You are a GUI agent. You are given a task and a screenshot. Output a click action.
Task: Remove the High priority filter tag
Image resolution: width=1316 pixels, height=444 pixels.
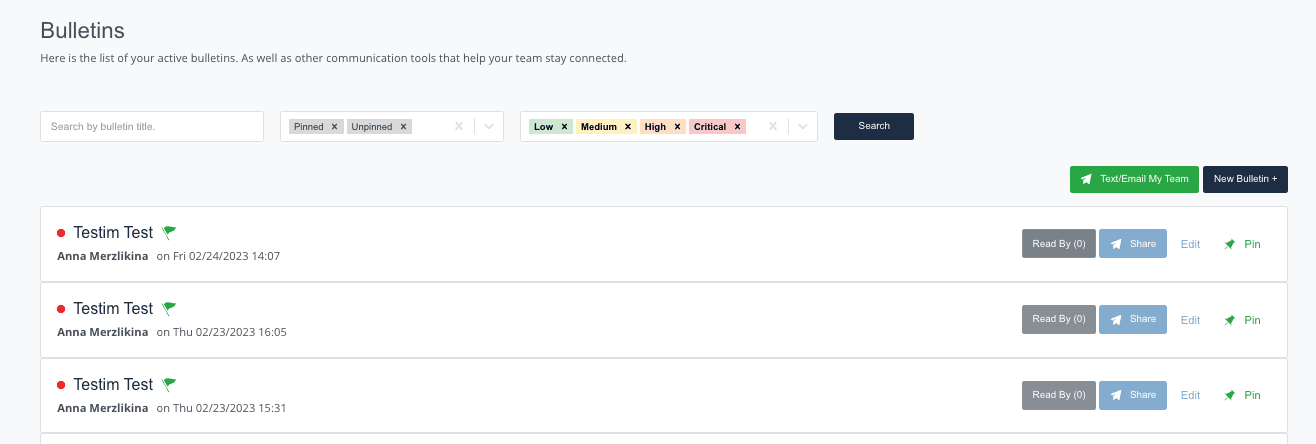click(x=677, y=127)
